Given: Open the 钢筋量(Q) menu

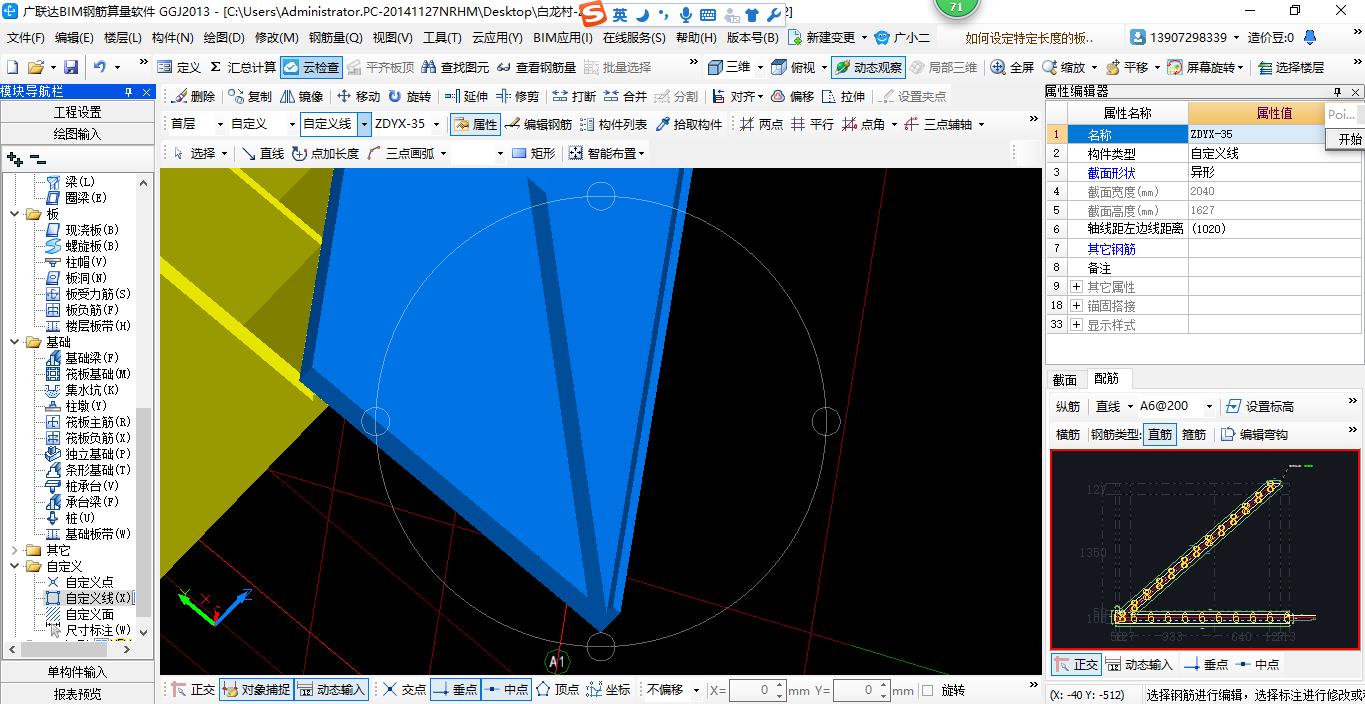Looking at the screenshot, I should click(x=335, y=38).
